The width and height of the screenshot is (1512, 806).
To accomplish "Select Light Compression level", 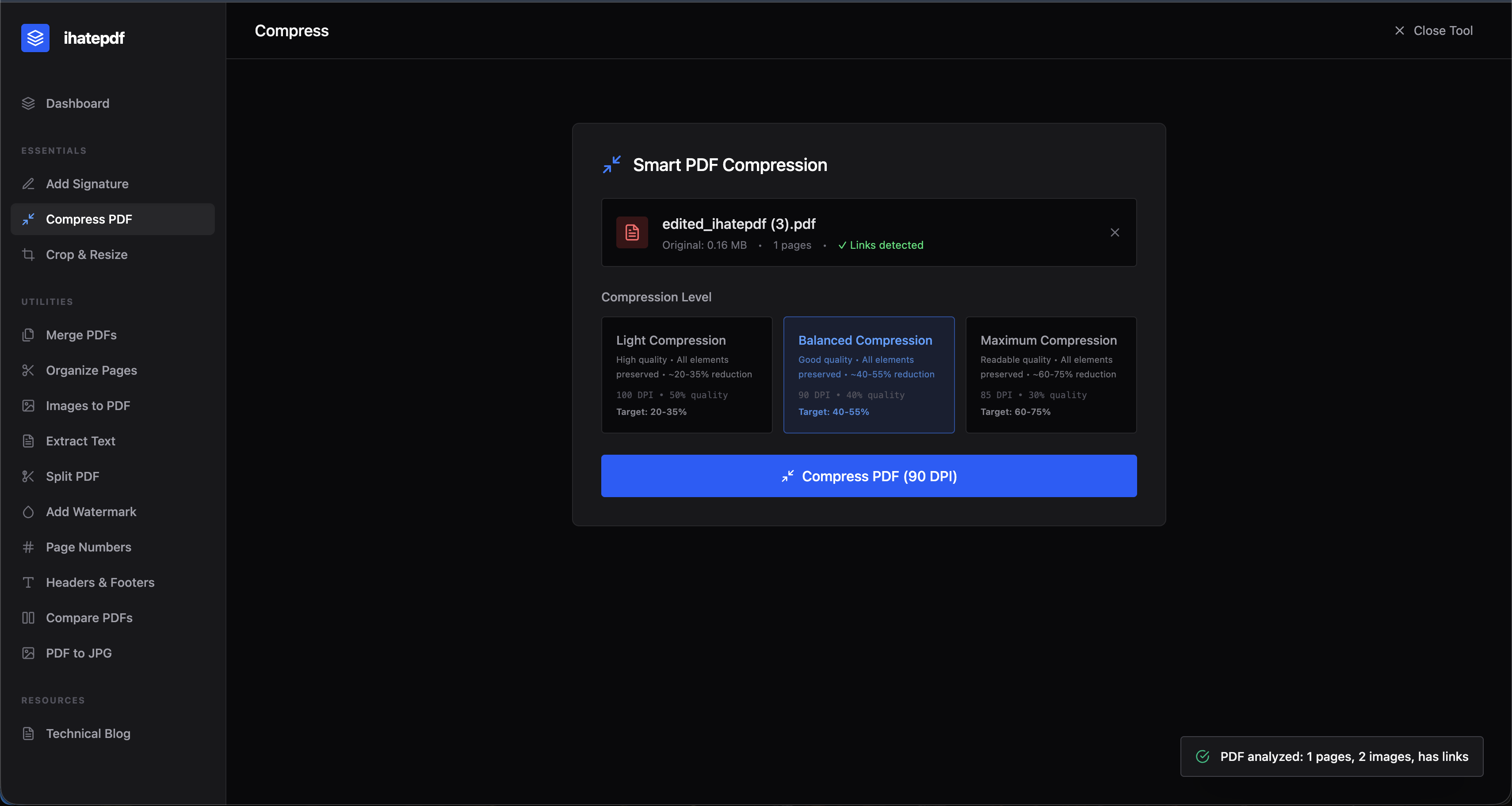I will point(686,375).
